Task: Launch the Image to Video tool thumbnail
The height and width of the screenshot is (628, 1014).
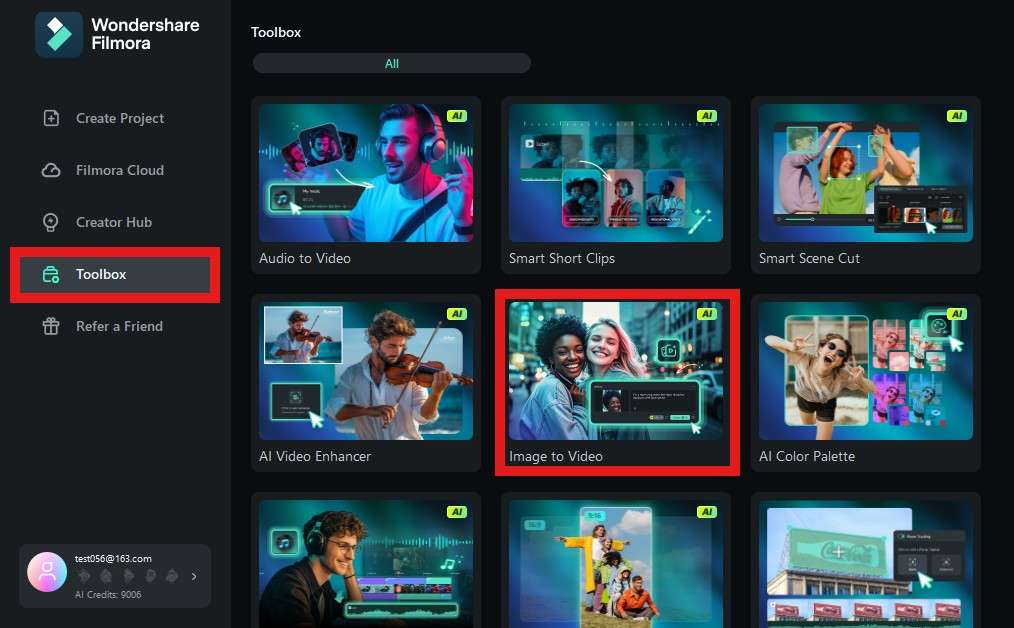Action: (616, 371)
